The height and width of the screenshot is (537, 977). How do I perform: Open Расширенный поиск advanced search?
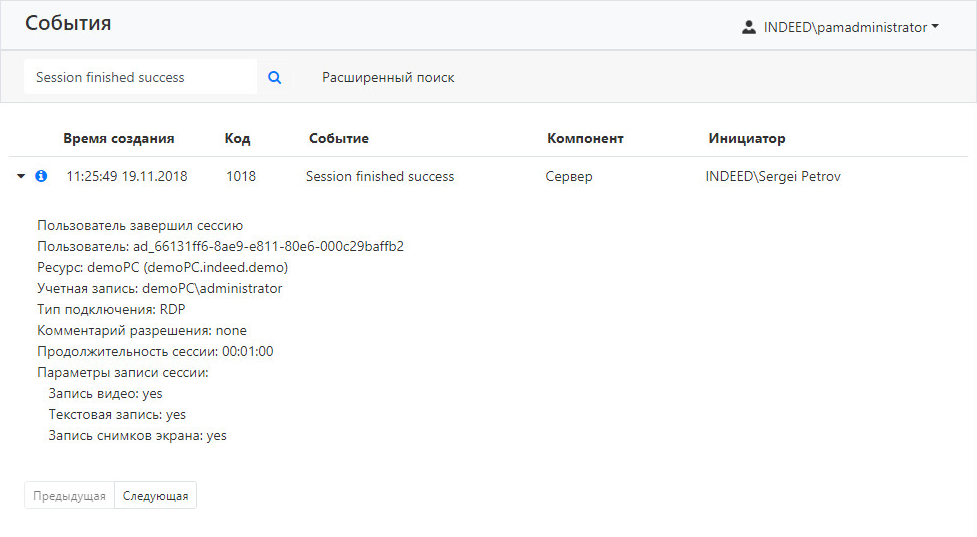click(x=388, y=77)
